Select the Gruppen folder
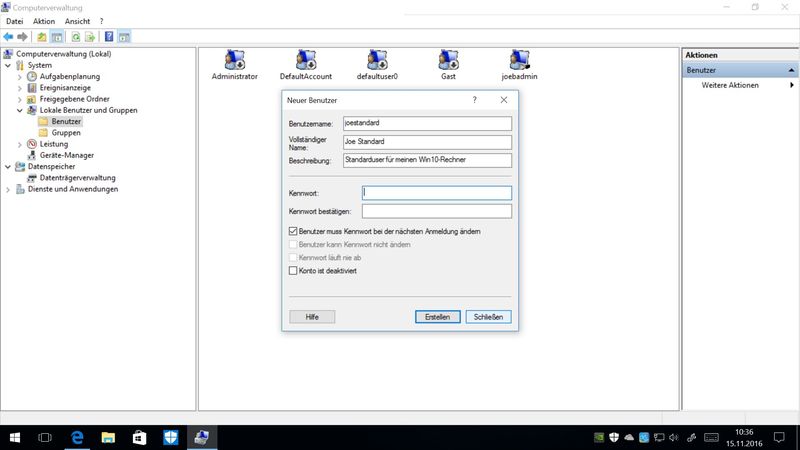 click(66, 133)
